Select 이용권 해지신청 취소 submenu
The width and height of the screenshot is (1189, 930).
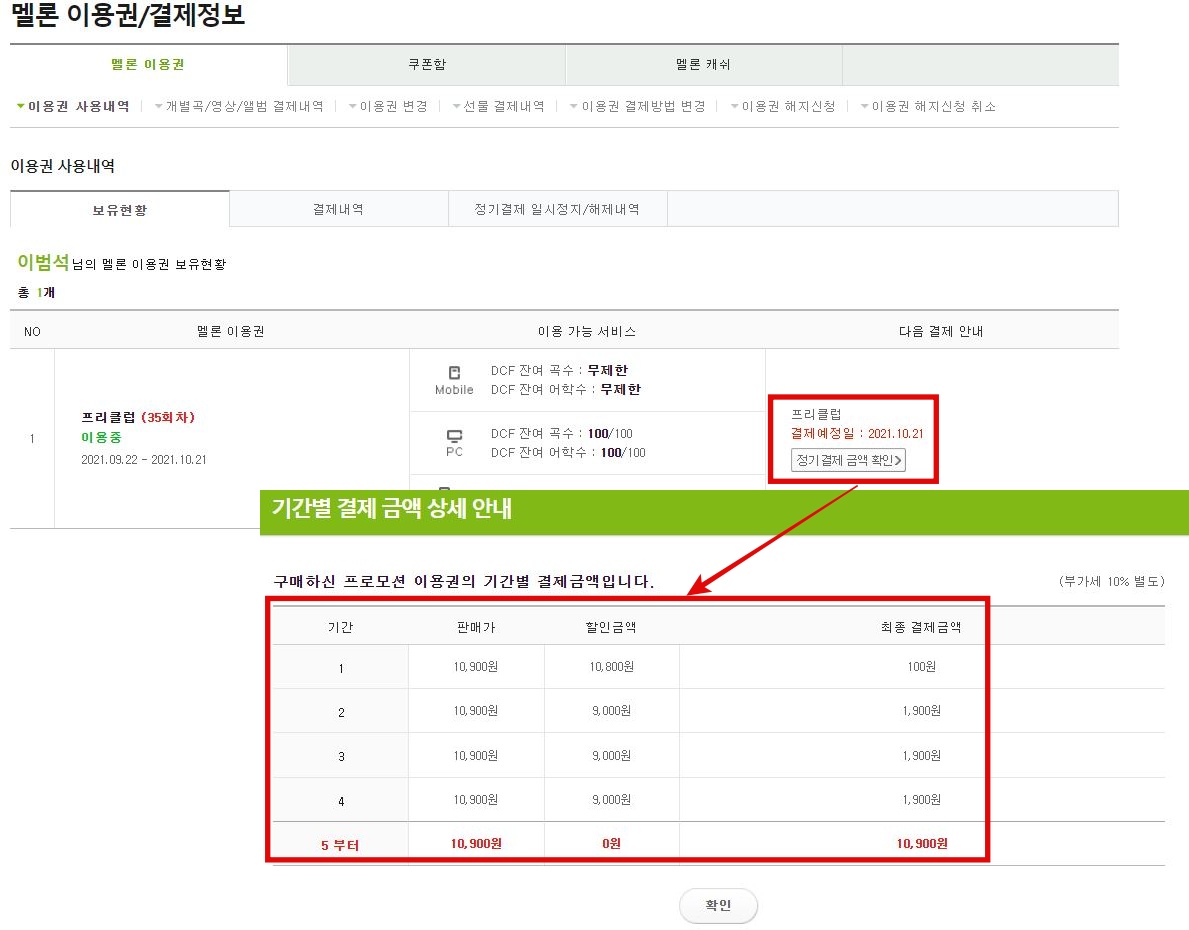click(x=929, y=106)
